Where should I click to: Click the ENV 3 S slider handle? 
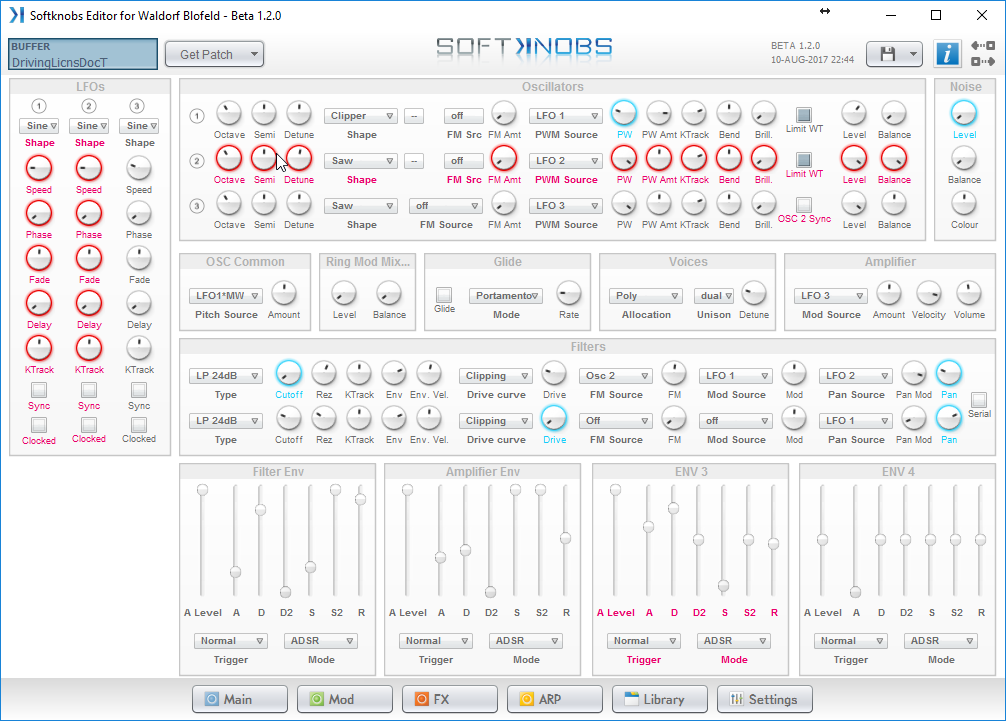pyautogui.click(x=723, y=586)
